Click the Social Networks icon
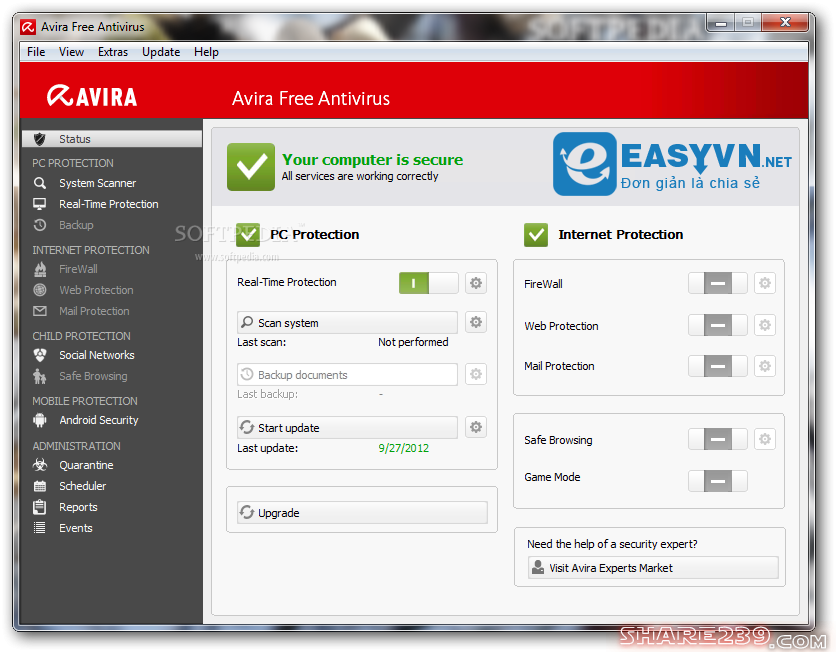The width and height of the screenshot is (836, 652). click(x=39, y=355)
